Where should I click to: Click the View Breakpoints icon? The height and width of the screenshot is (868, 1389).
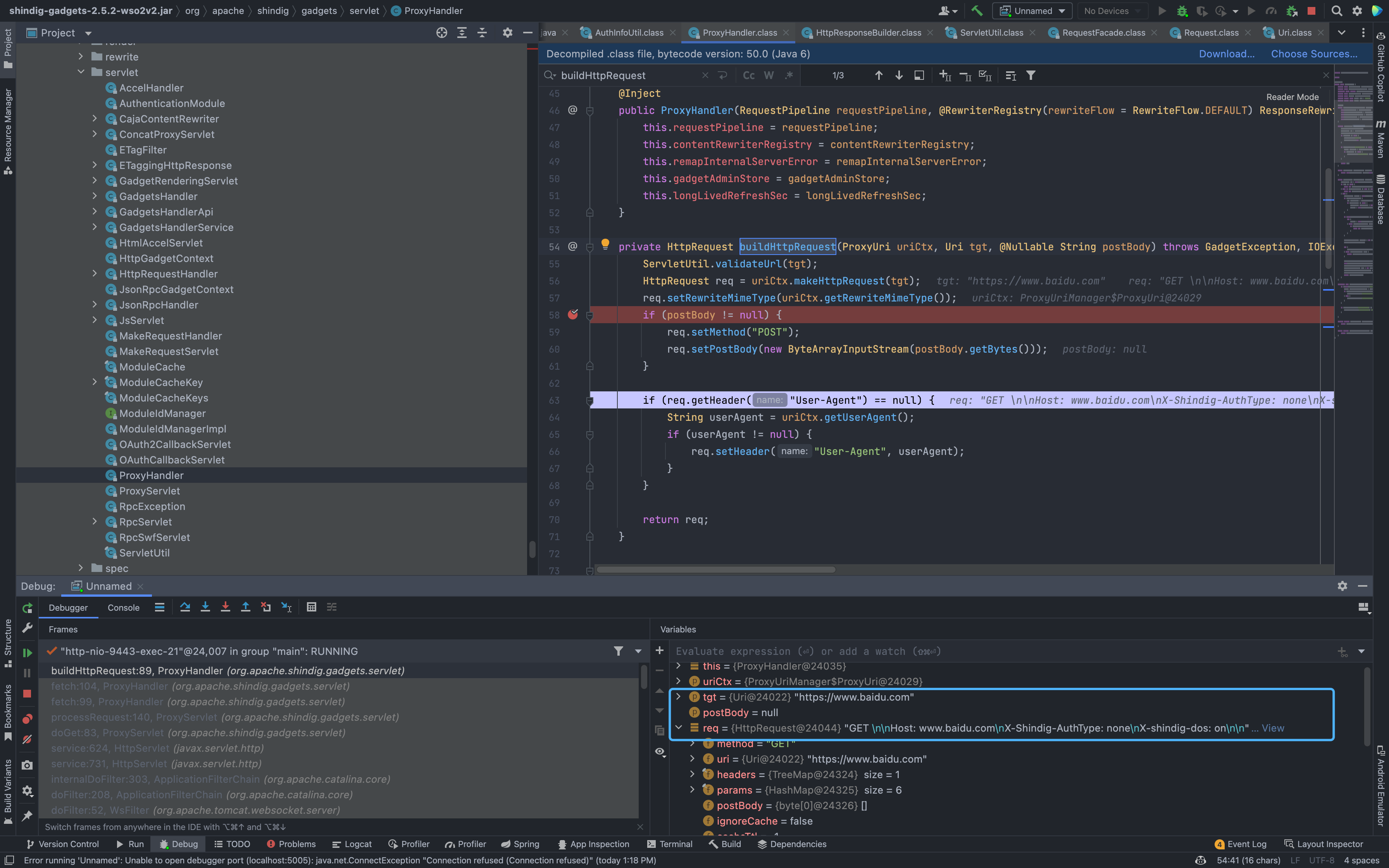coord(27,719)
